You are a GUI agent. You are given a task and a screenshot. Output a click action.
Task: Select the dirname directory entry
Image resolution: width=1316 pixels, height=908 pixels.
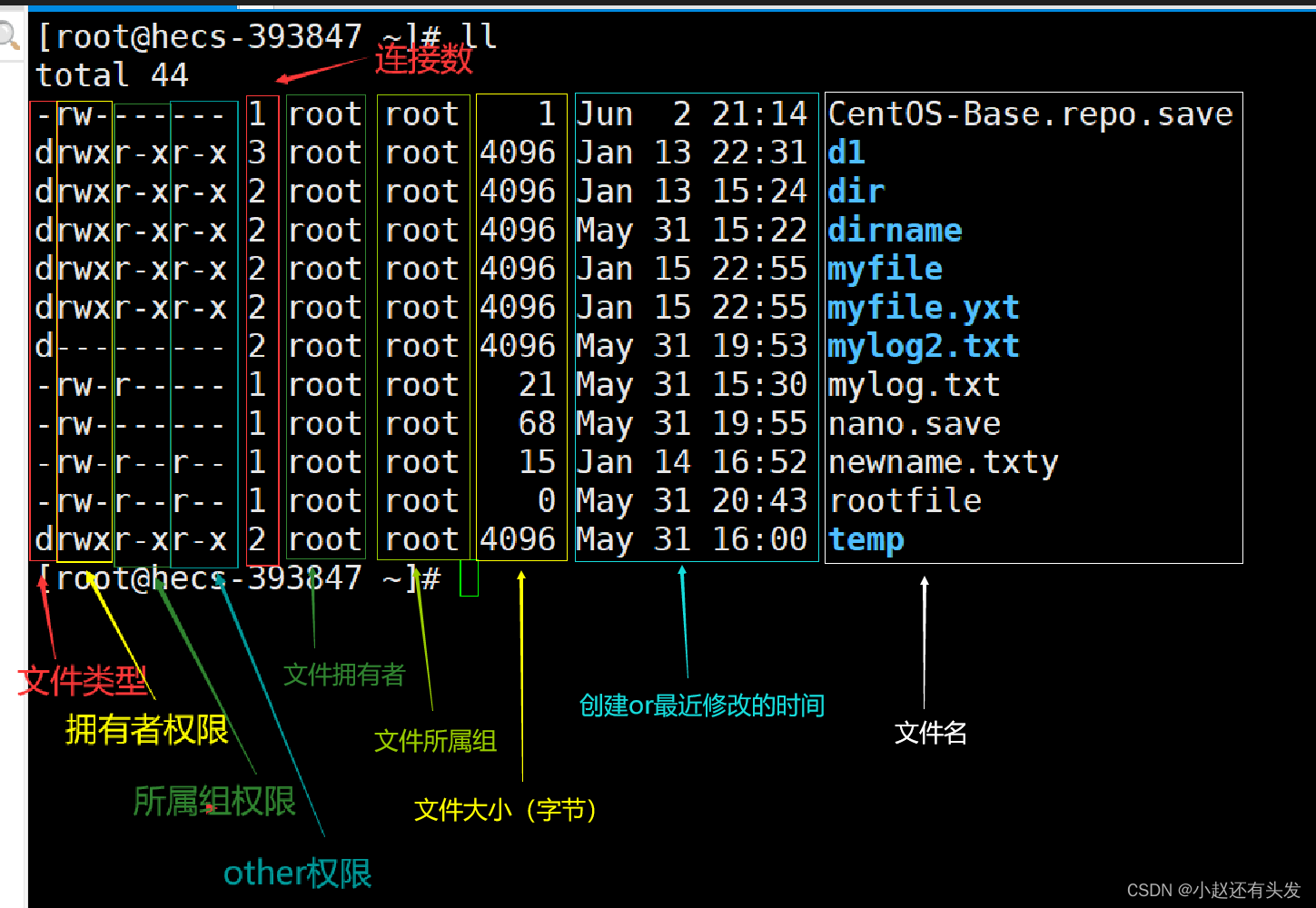click(x=895, y=230)
